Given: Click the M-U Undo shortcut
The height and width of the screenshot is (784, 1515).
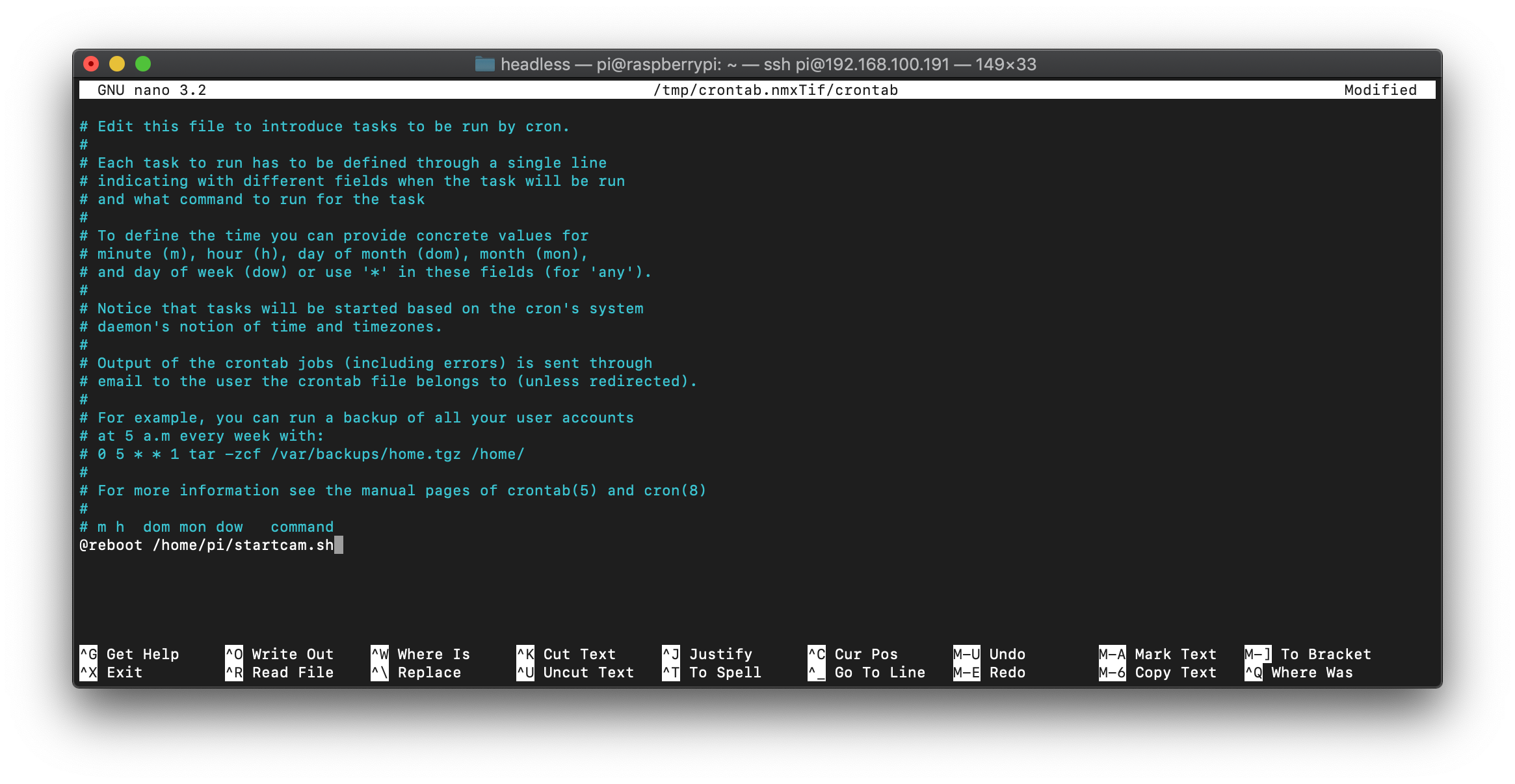Looking at the screenshot, I should pyautogui.click(x=989, y=654).
